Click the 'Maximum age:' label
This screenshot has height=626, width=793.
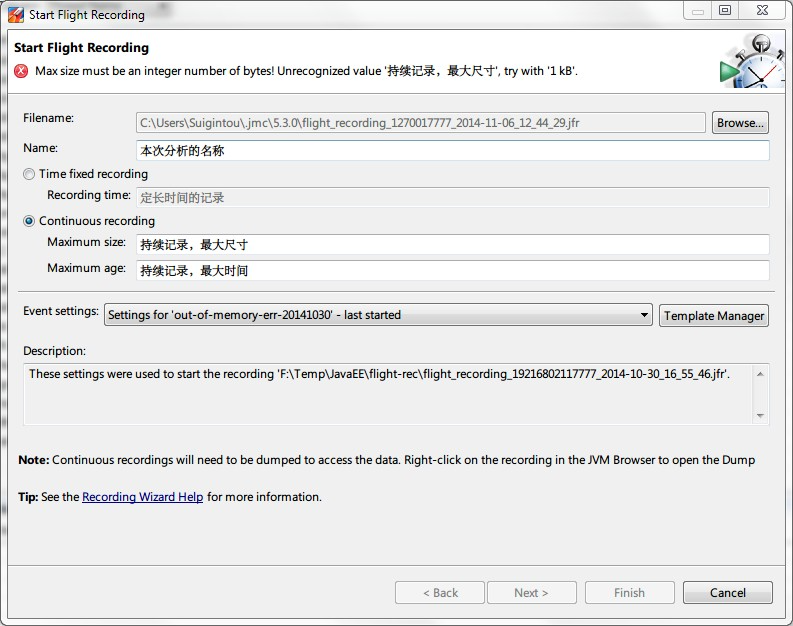[86, 268]
